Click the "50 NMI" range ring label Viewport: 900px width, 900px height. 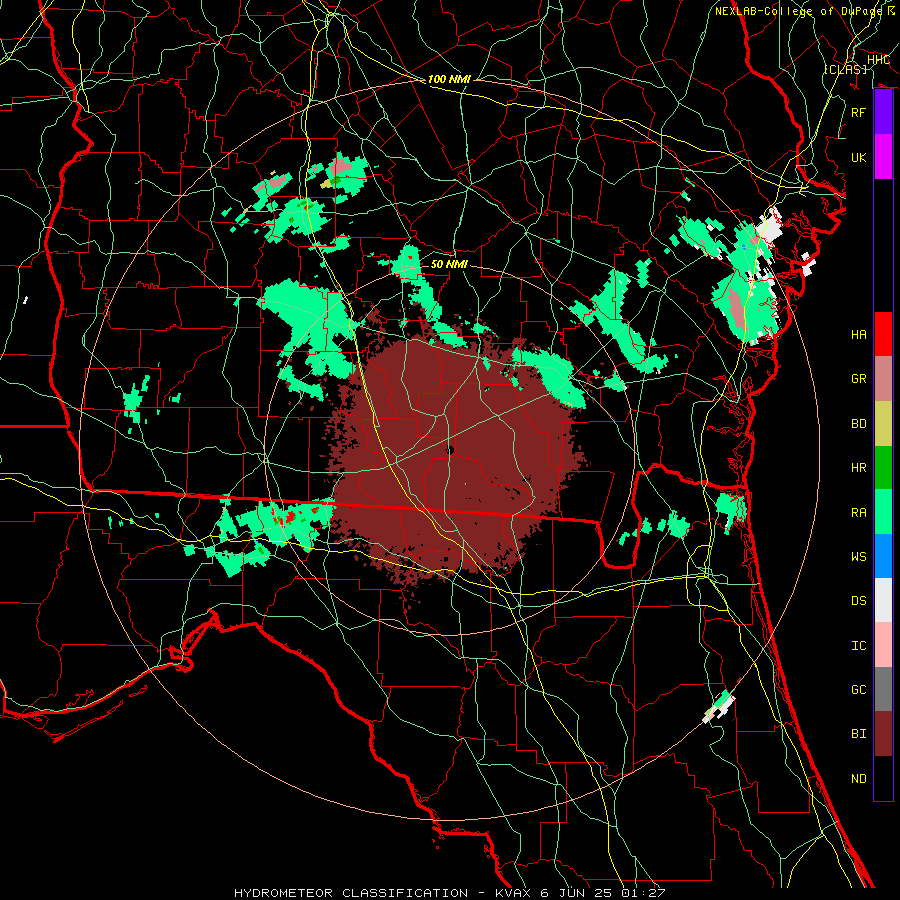[x=449, y=264]
